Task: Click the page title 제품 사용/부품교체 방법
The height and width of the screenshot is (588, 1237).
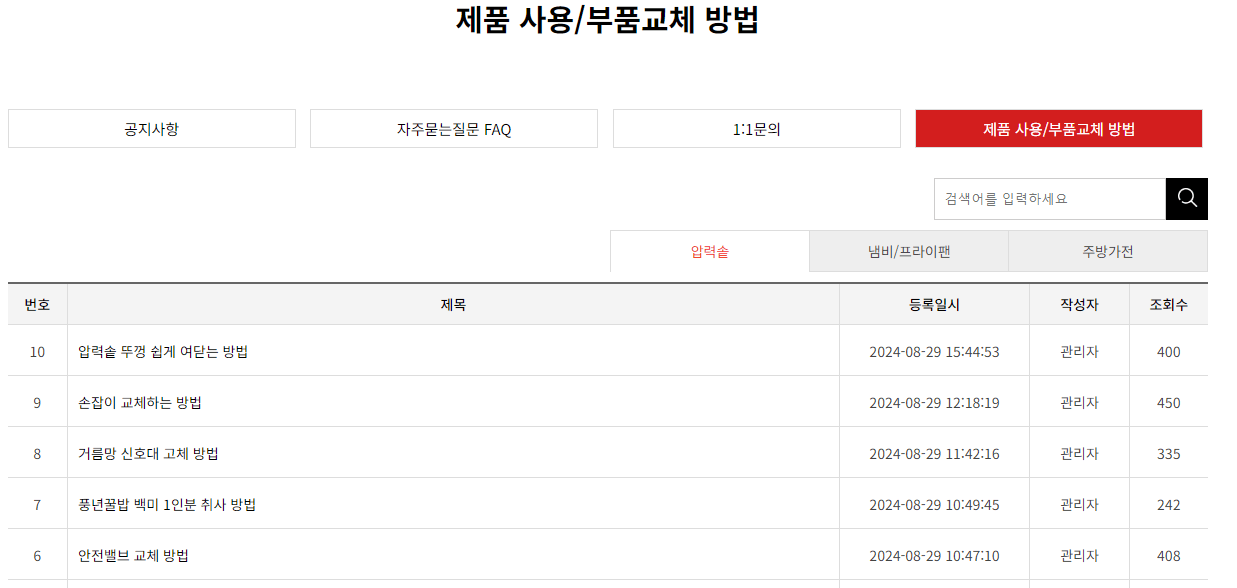Action: (x=618, y=21)
